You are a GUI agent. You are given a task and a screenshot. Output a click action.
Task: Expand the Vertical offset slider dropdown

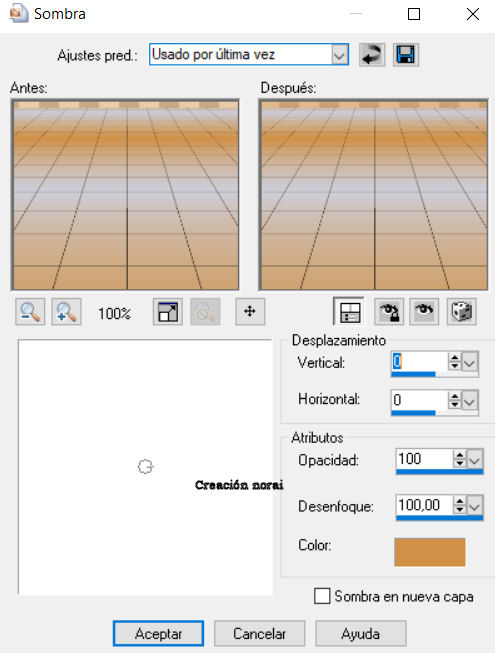click(x=470, y=362)
